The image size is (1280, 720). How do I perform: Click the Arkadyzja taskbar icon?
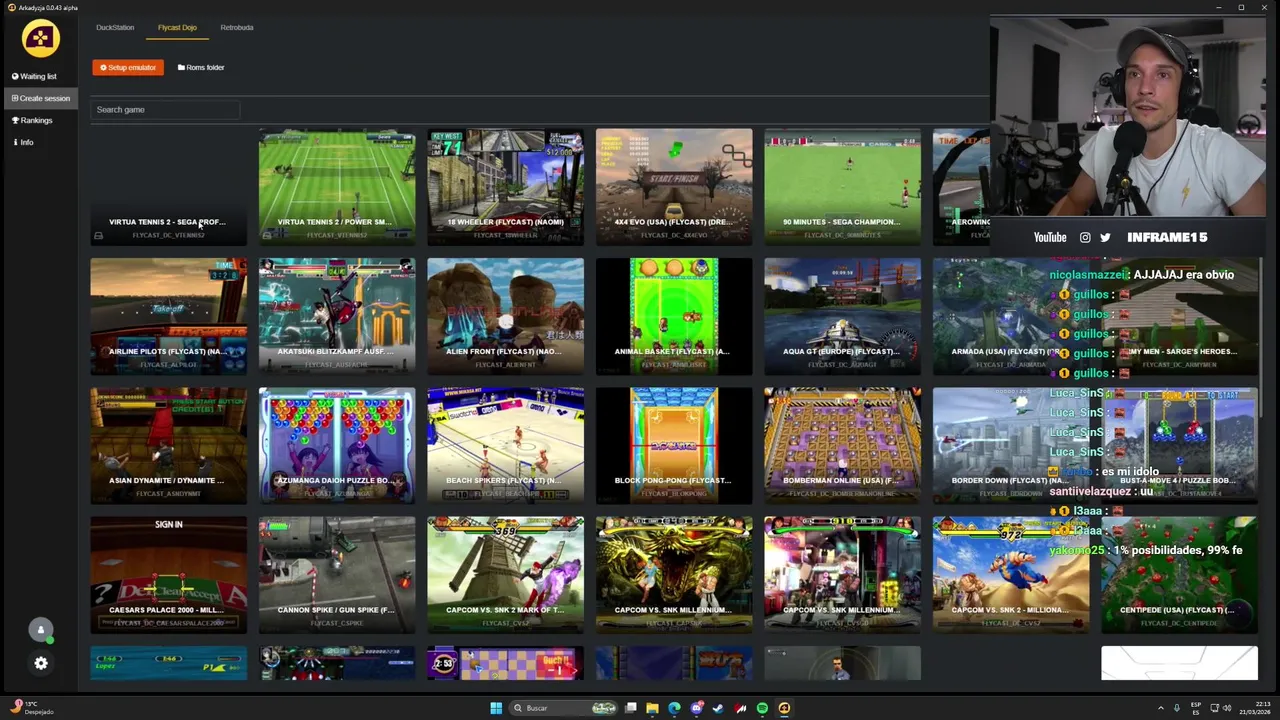784,708
